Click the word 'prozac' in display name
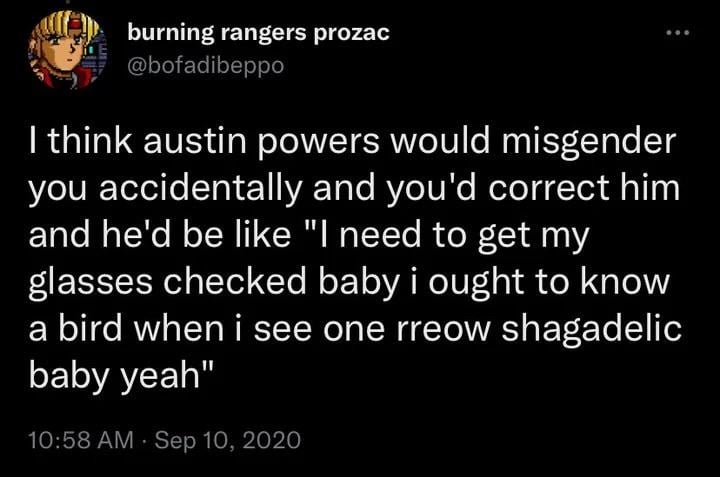The image size is (720, 477). [352, 34]
